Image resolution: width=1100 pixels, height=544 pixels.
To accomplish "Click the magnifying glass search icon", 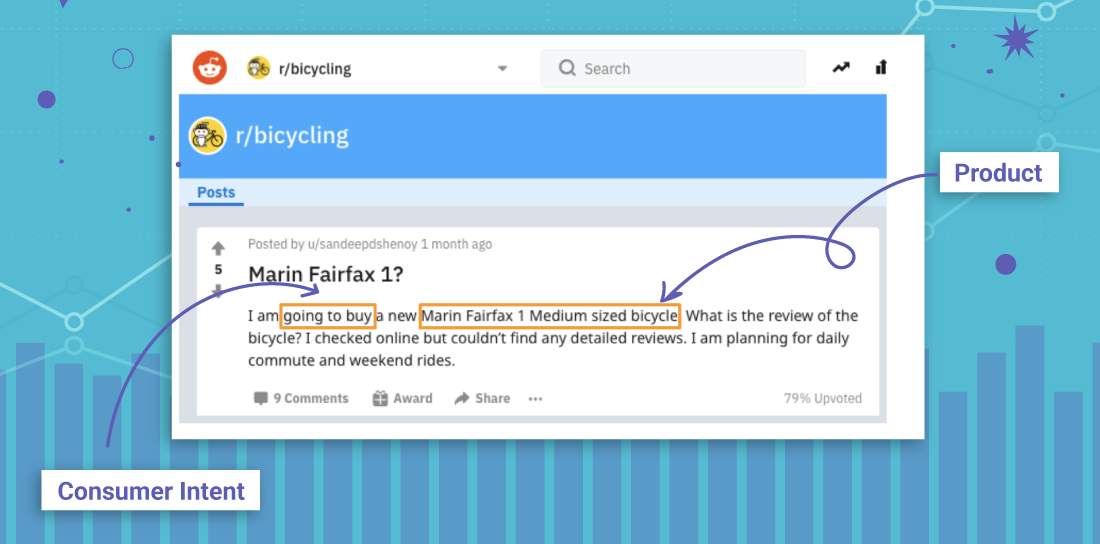I will [567, 68].
